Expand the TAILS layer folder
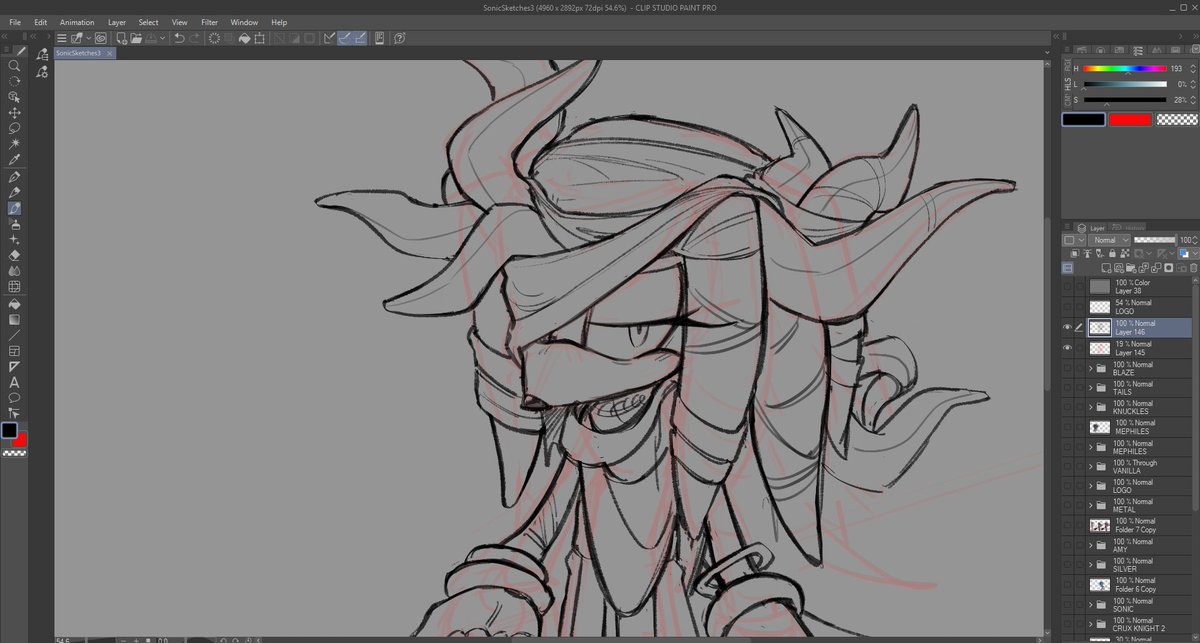 (1091, 388)
